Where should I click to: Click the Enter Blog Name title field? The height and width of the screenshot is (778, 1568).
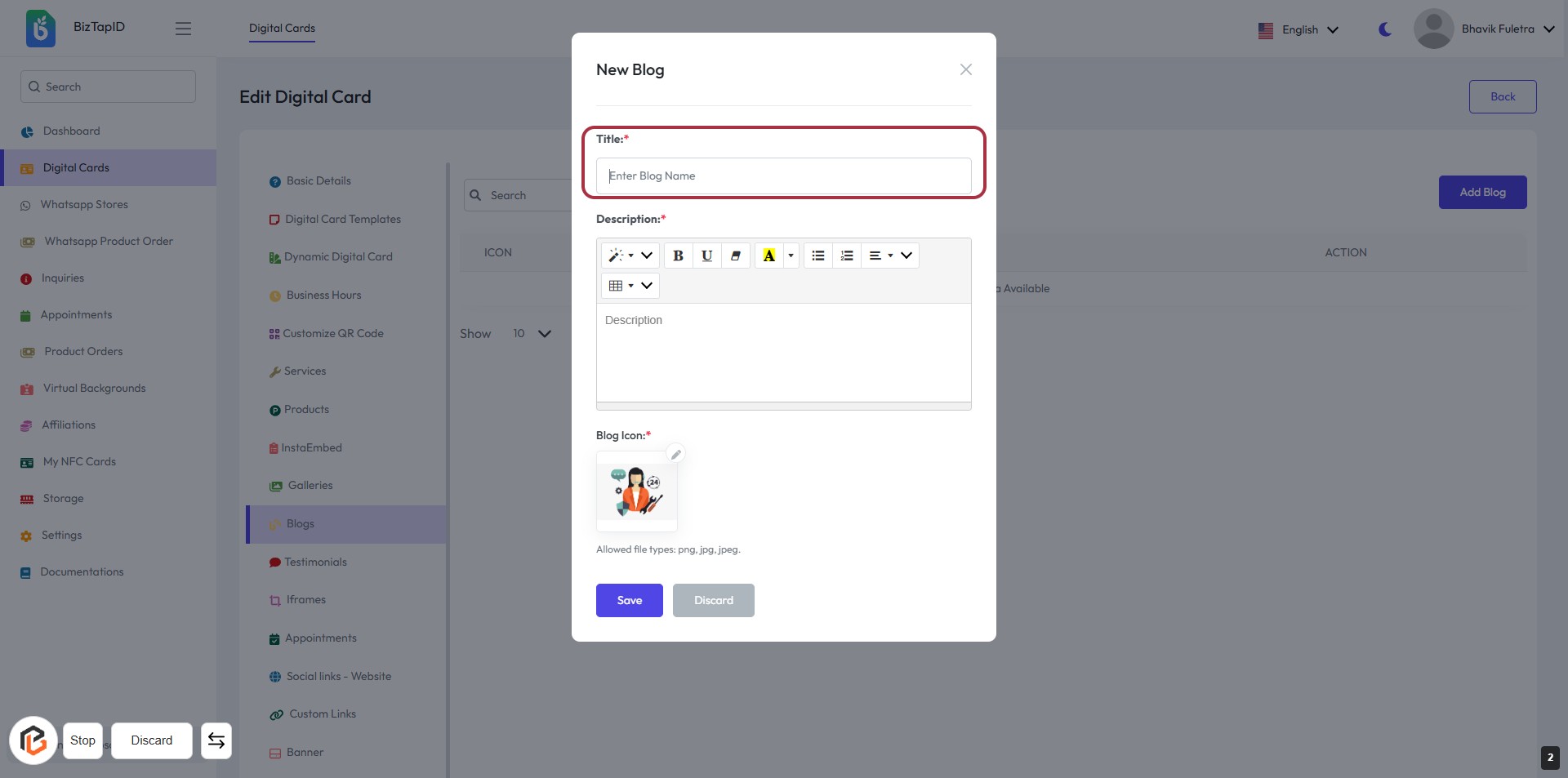tap(783, 176)
